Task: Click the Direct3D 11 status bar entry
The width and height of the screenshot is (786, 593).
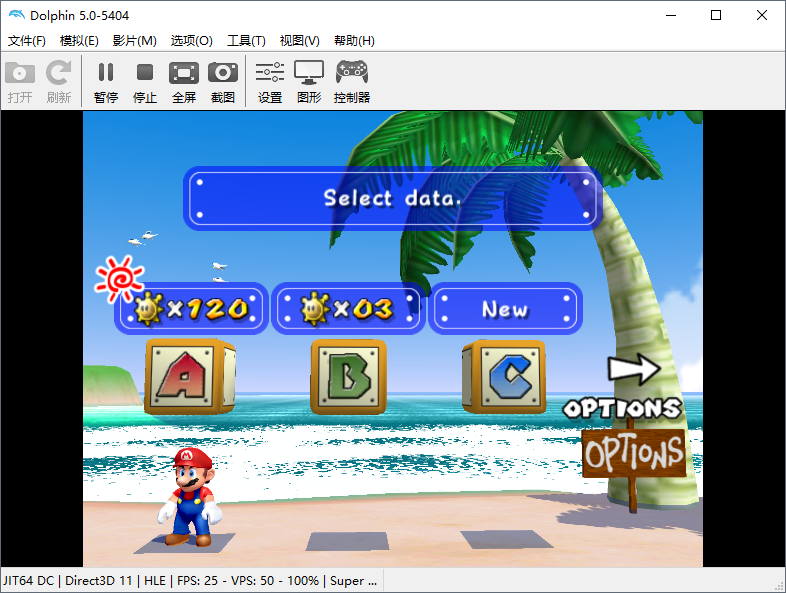Action: [99, 580]
